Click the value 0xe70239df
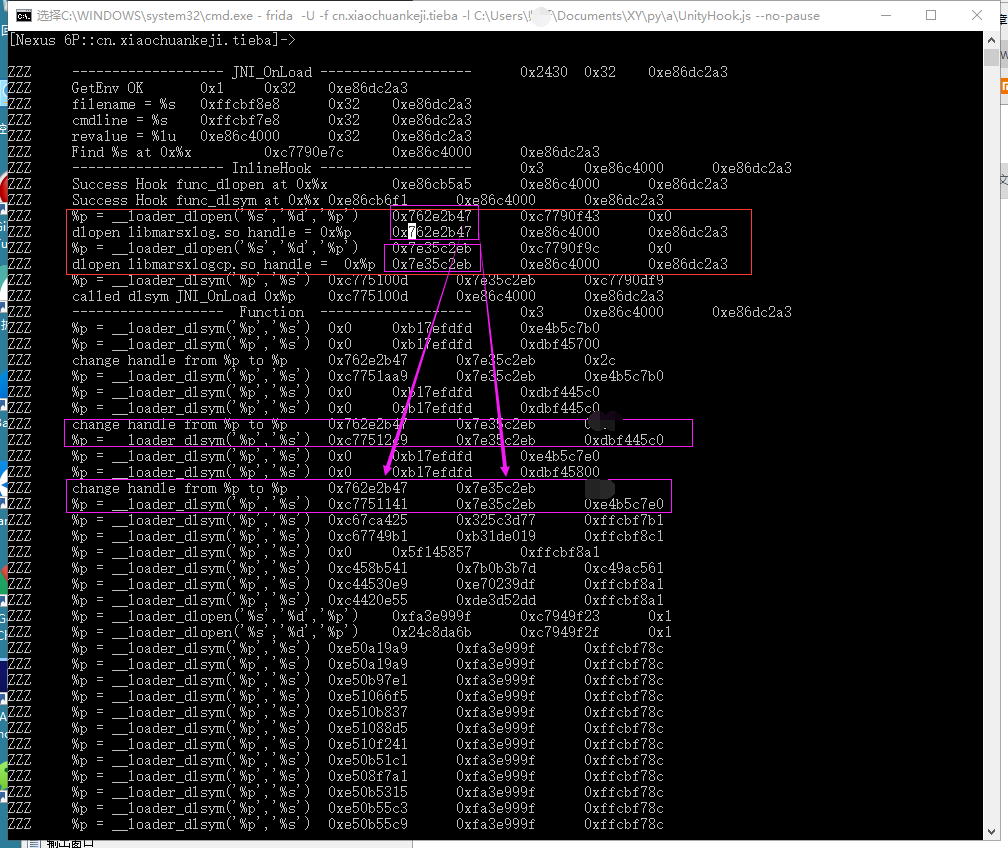The height and width of the screenshot is (848, 1008). pyautogui.click(x=496, y=584)
